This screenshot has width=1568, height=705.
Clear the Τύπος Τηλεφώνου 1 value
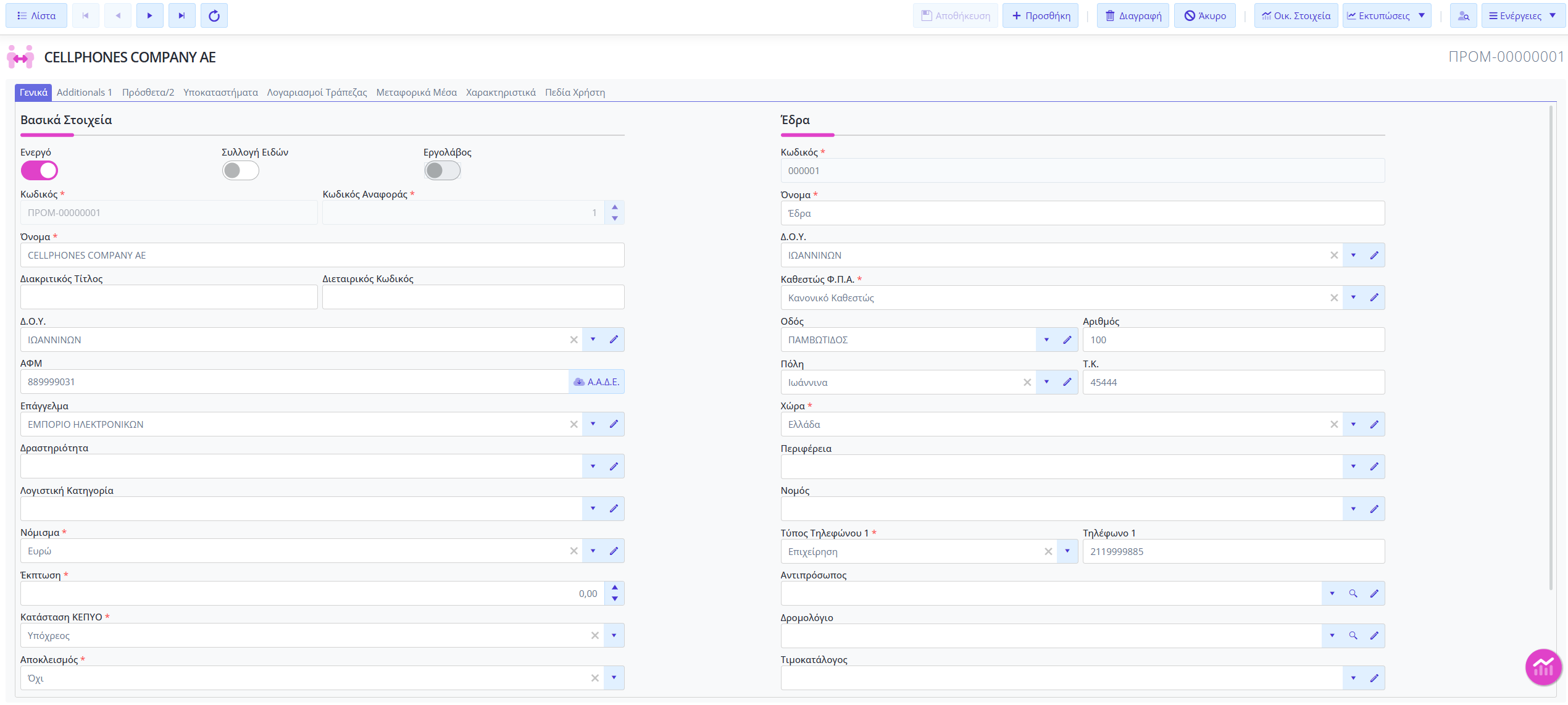1048,551
